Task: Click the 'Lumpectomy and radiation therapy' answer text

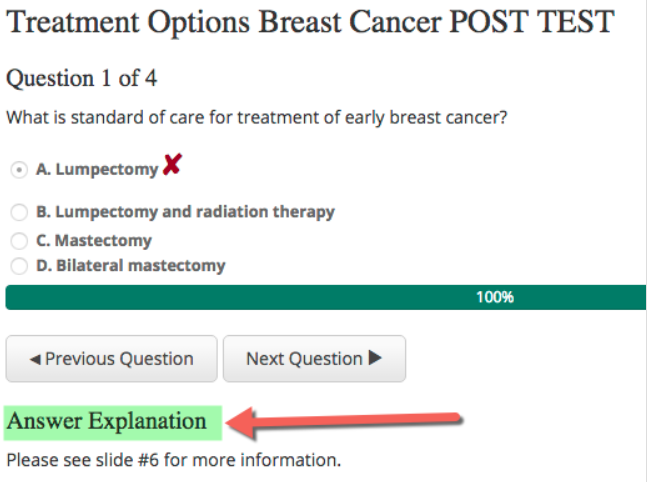Action: pyautogui.click(x=195, y=212)
